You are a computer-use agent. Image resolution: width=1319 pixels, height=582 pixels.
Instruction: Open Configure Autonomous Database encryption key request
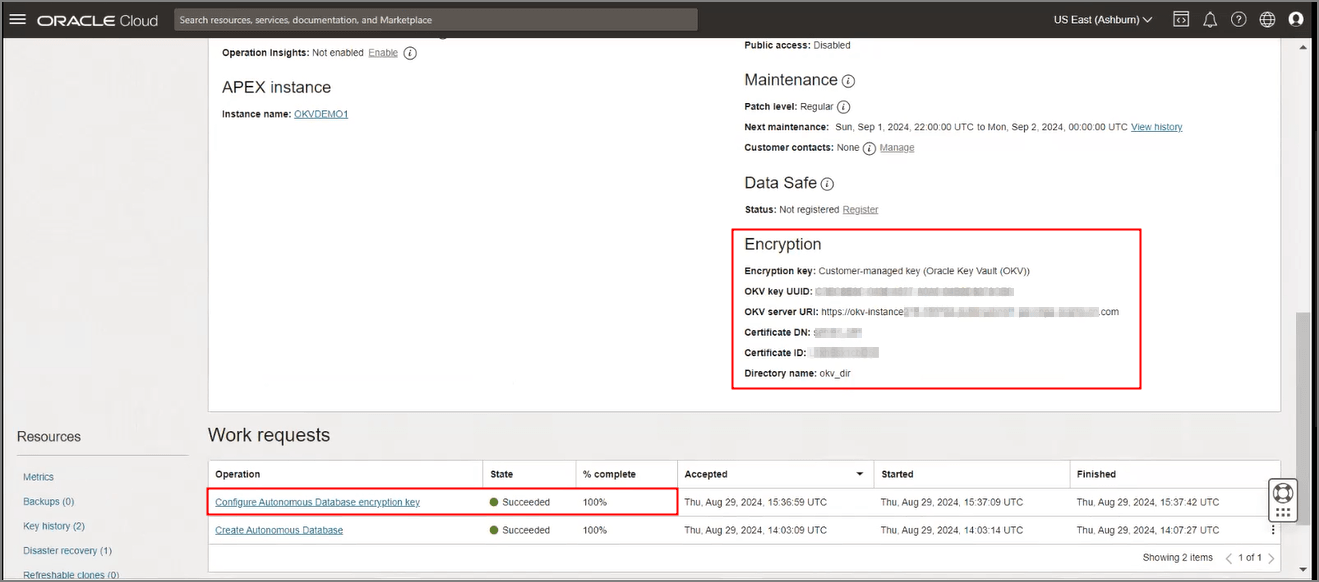tap(317, 502)
